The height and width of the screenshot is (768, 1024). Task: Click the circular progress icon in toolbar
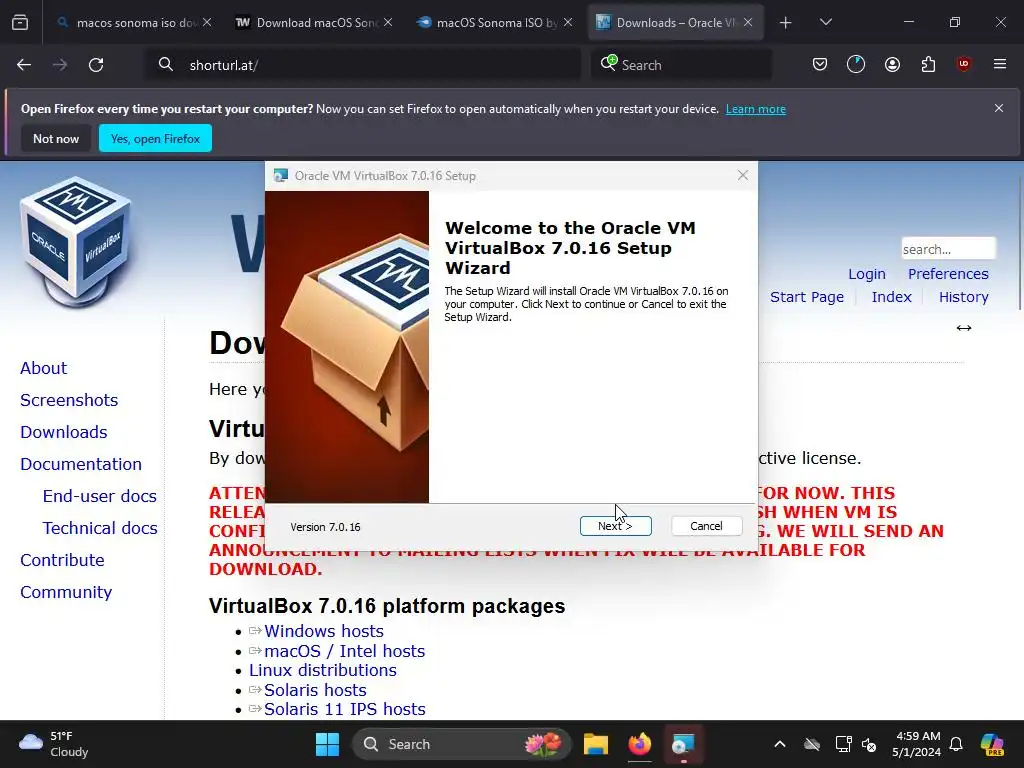(x=856, y=65)
